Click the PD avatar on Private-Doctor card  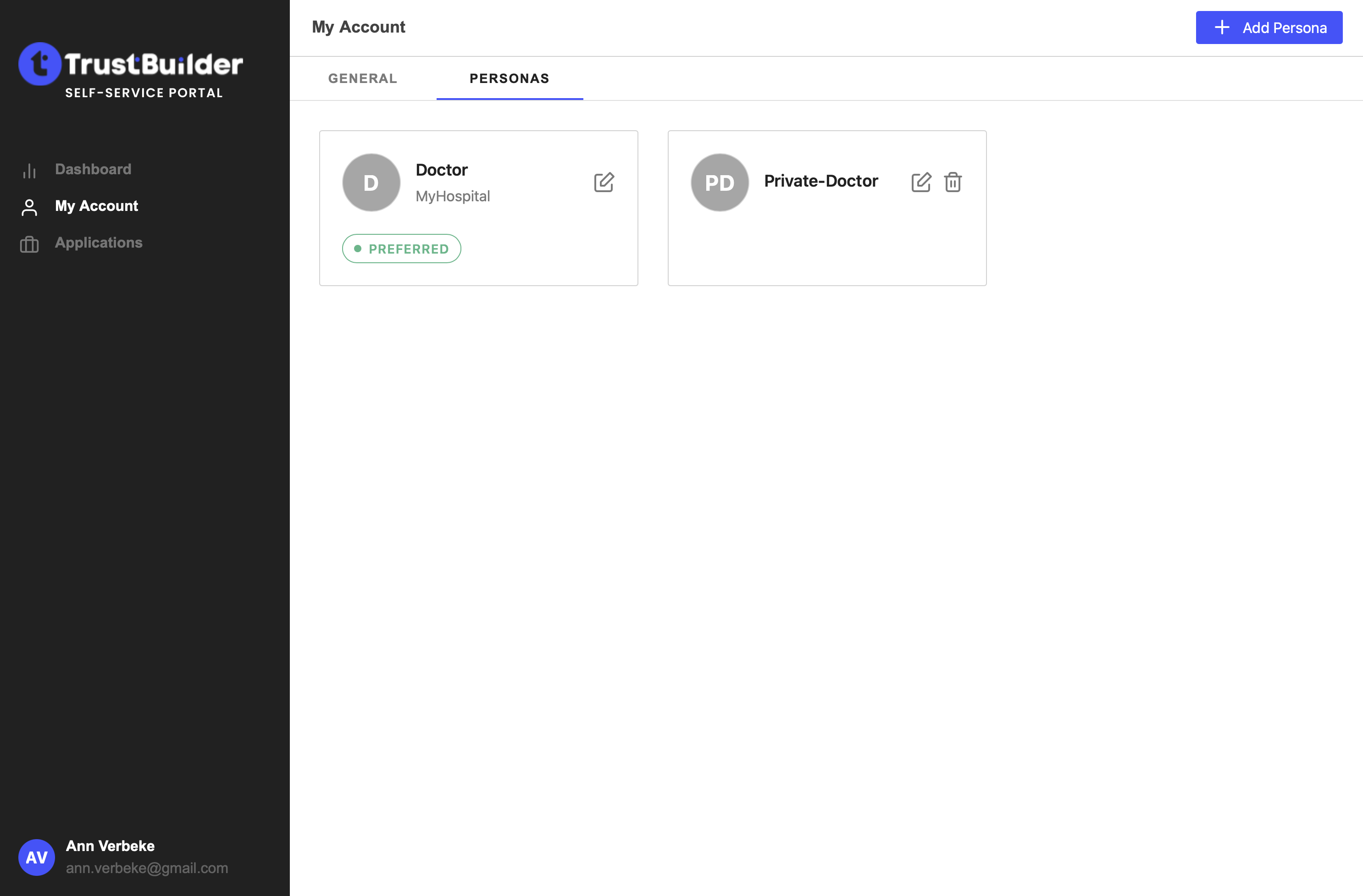(719, 183)
